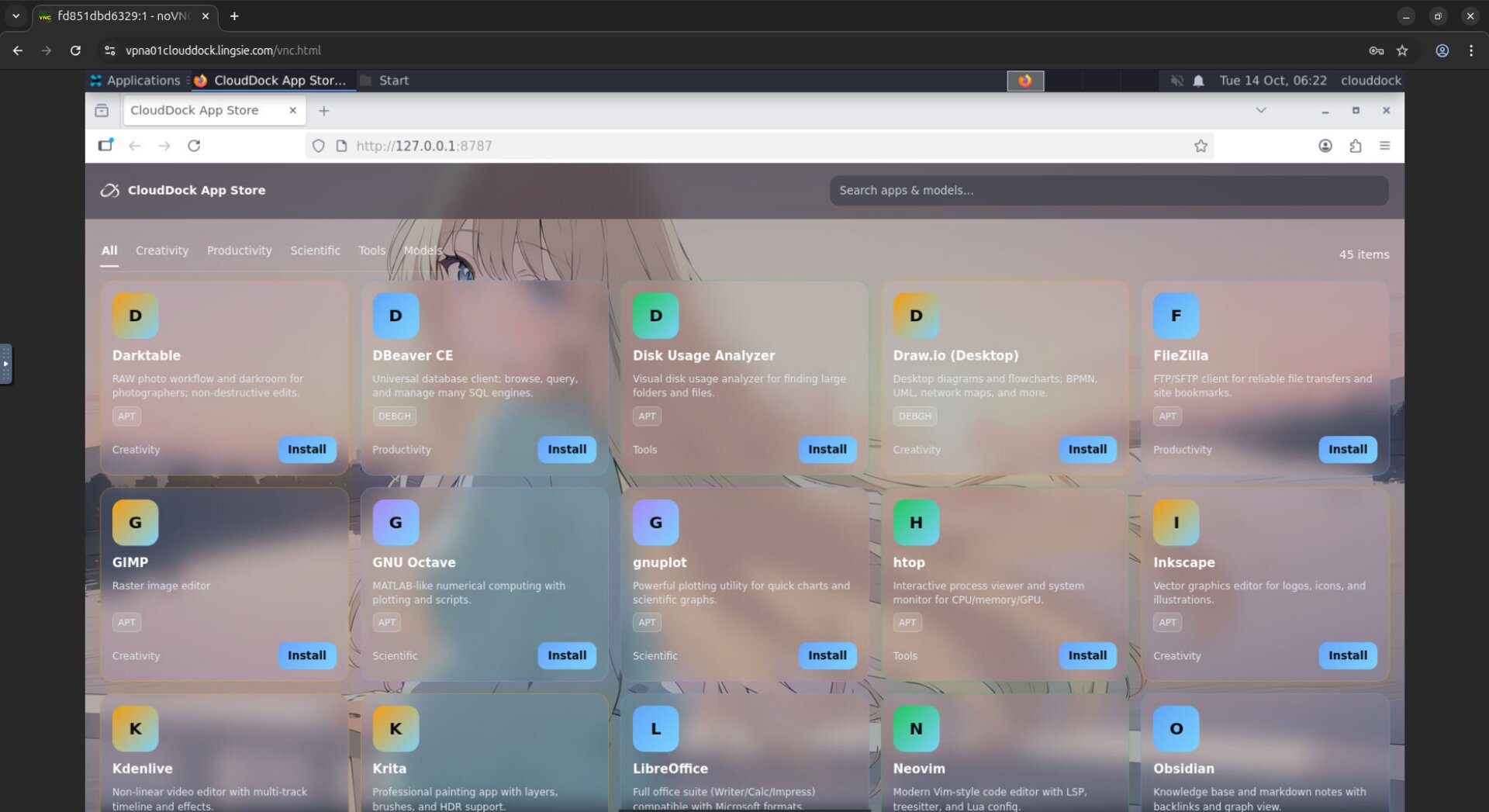
Task: Open Chrome's three-dot menu
Action: [1471, 50]
